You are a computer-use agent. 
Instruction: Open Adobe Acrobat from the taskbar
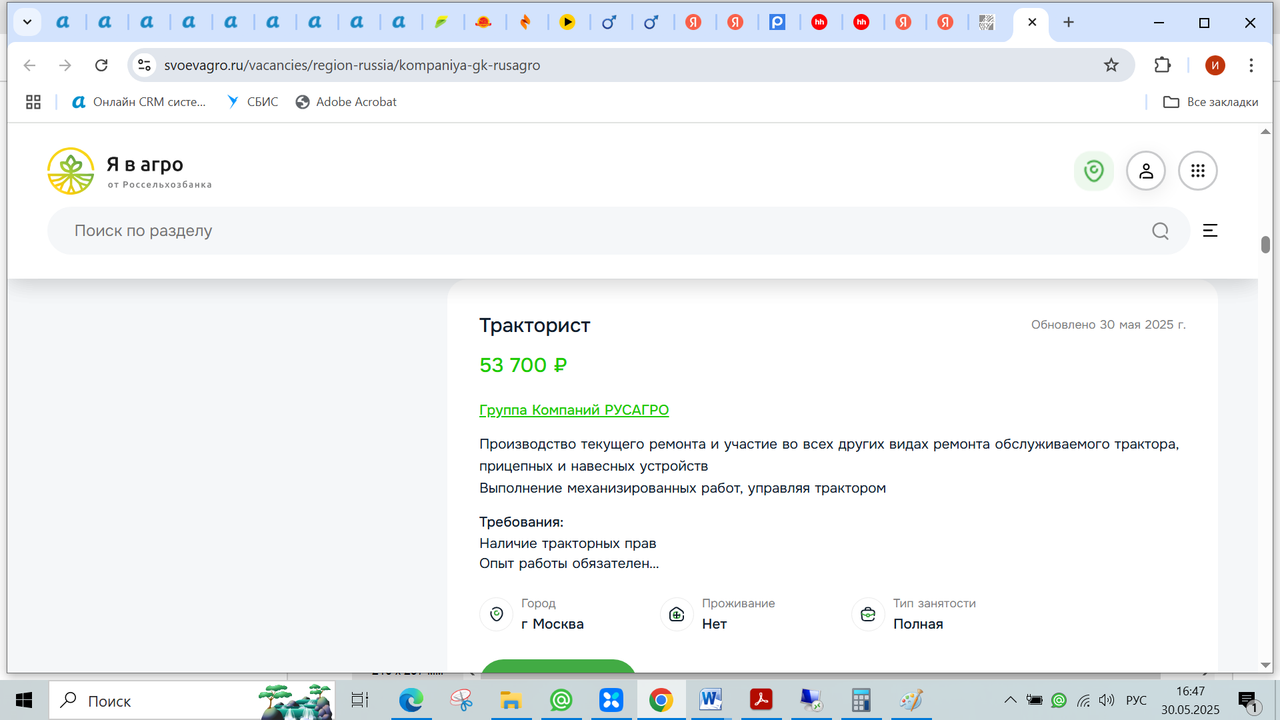(x=761, y=700)
